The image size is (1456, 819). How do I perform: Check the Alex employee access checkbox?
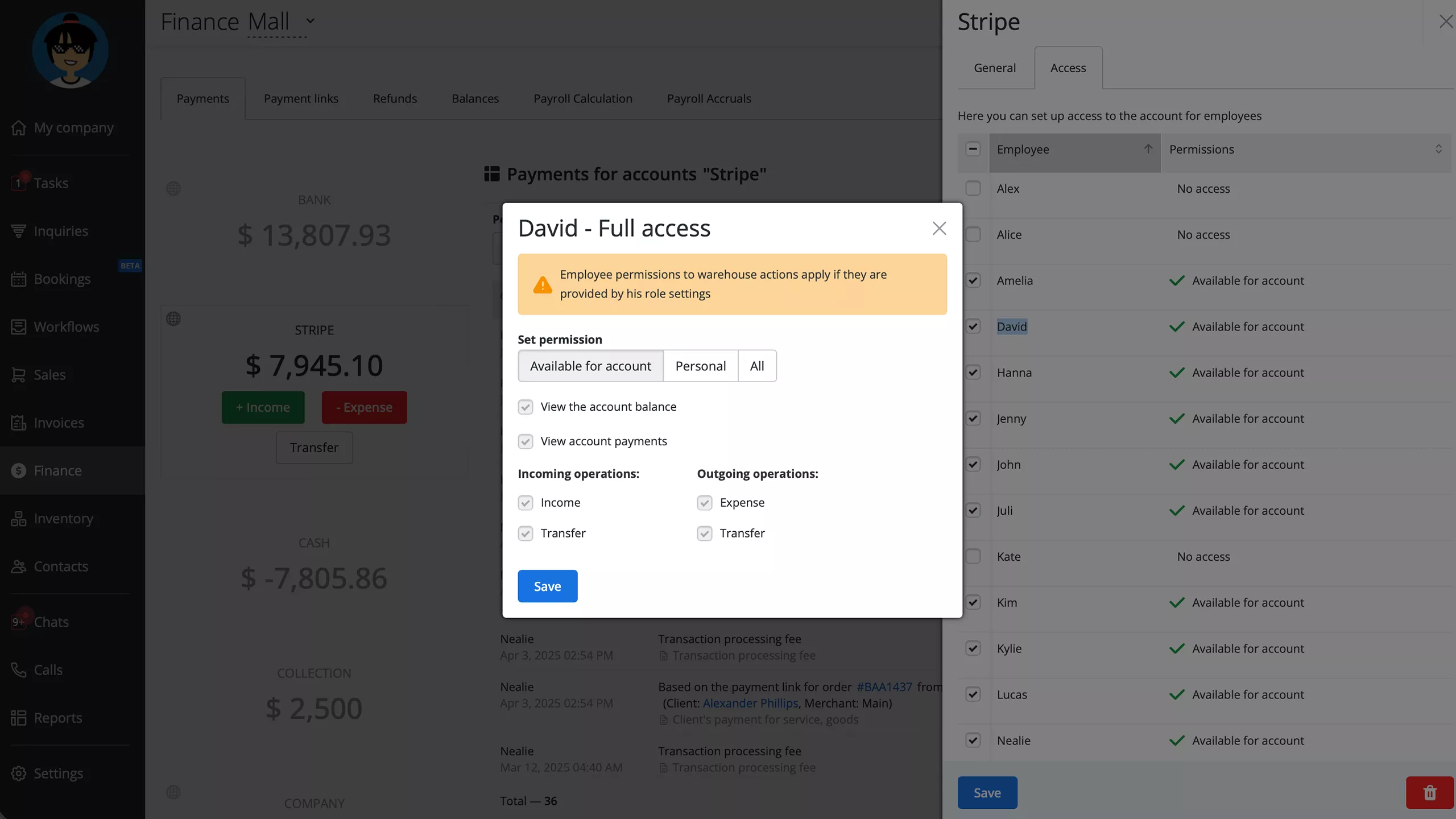973,189
